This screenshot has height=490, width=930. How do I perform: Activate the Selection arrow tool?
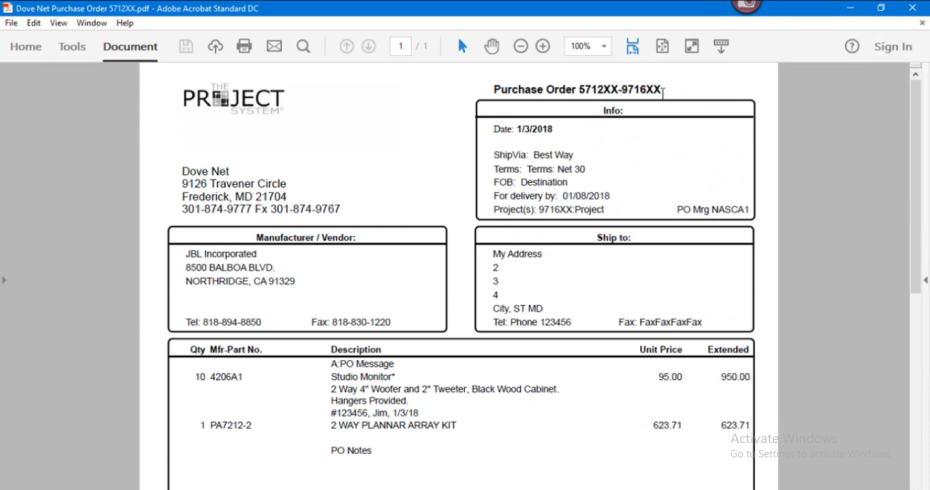coord(463,46)
